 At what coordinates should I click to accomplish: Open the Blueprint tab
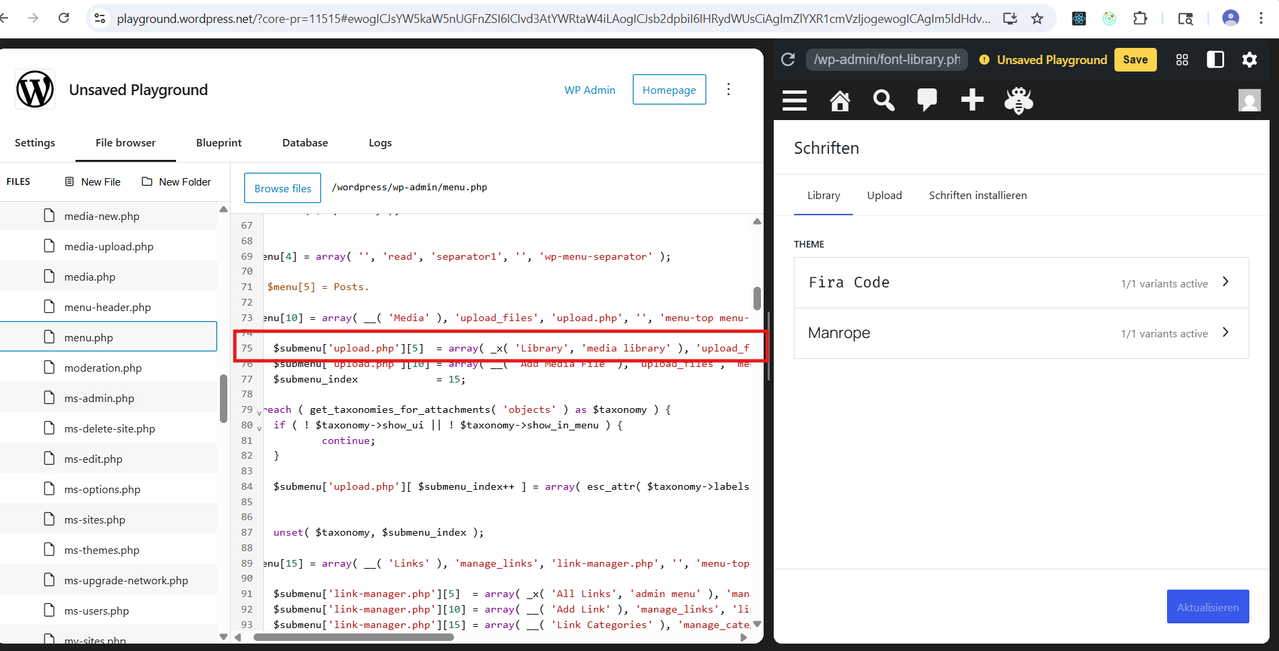(219, 143)
